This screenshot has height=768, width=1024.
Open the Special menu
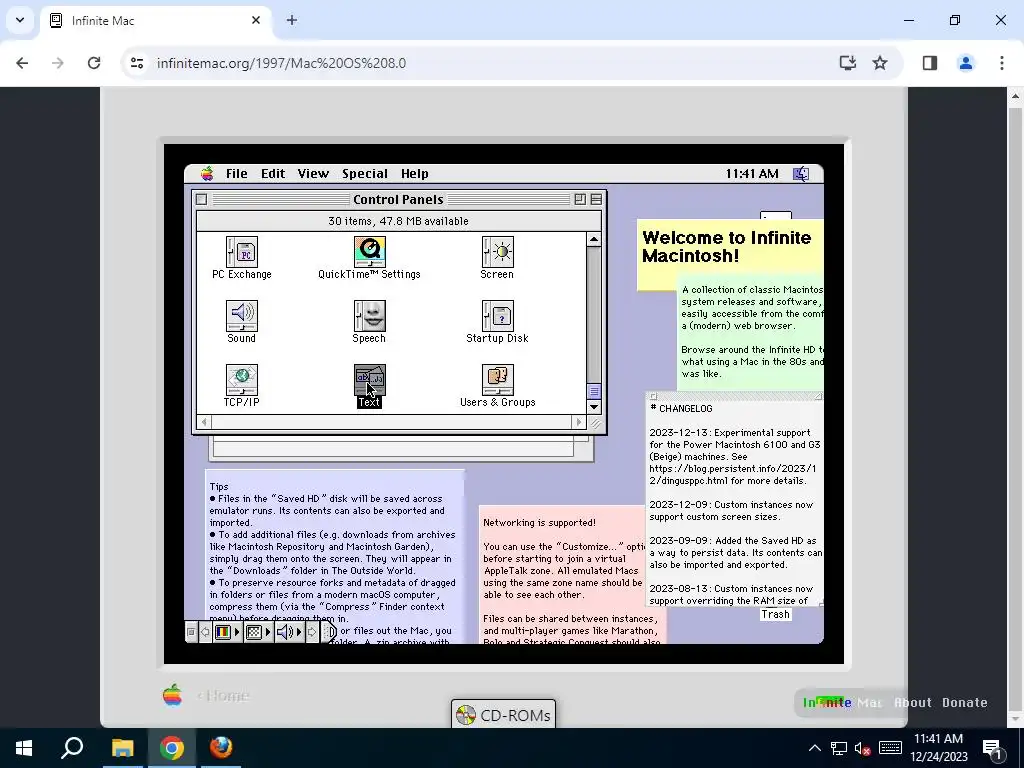(365, 174)
